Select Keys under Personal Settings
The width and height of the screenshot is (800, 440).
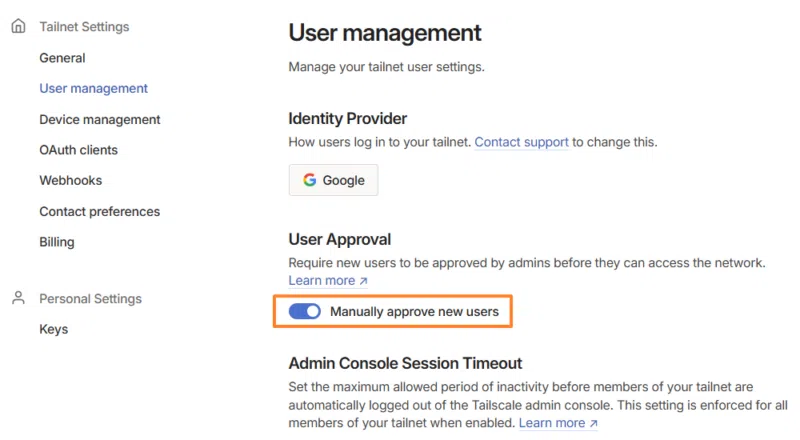coord(54,329)
